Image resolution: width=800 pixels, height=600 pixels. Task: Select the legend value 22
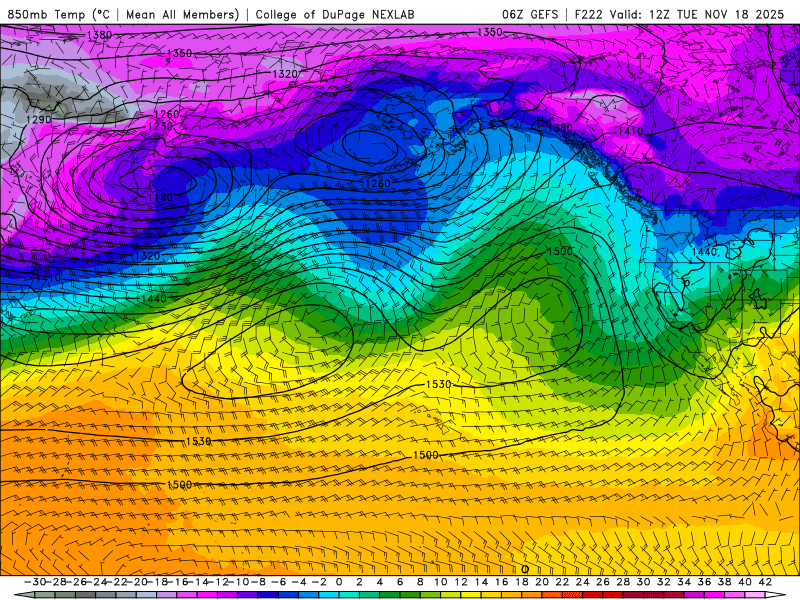coord(562,582)
